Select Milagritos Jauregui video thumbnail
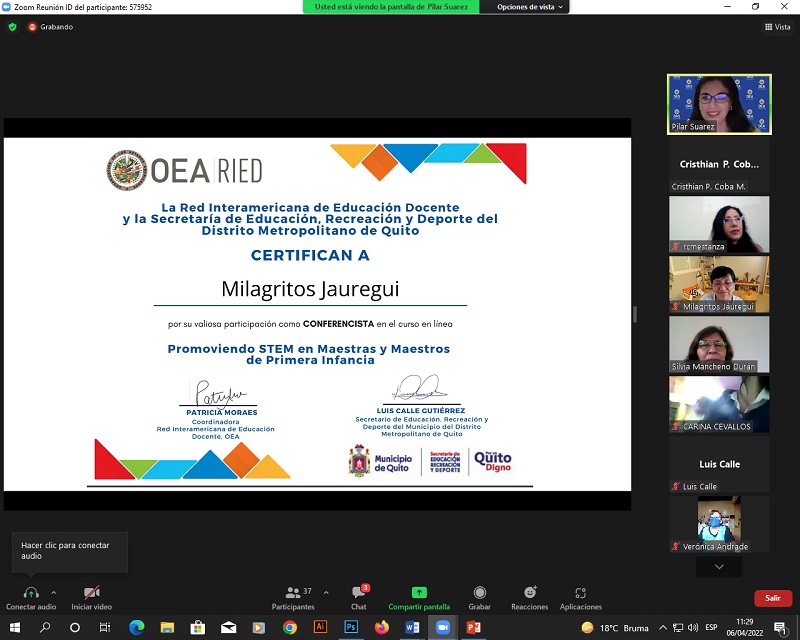The width and height of the screenshot is (800, 640). coord(719,284)
